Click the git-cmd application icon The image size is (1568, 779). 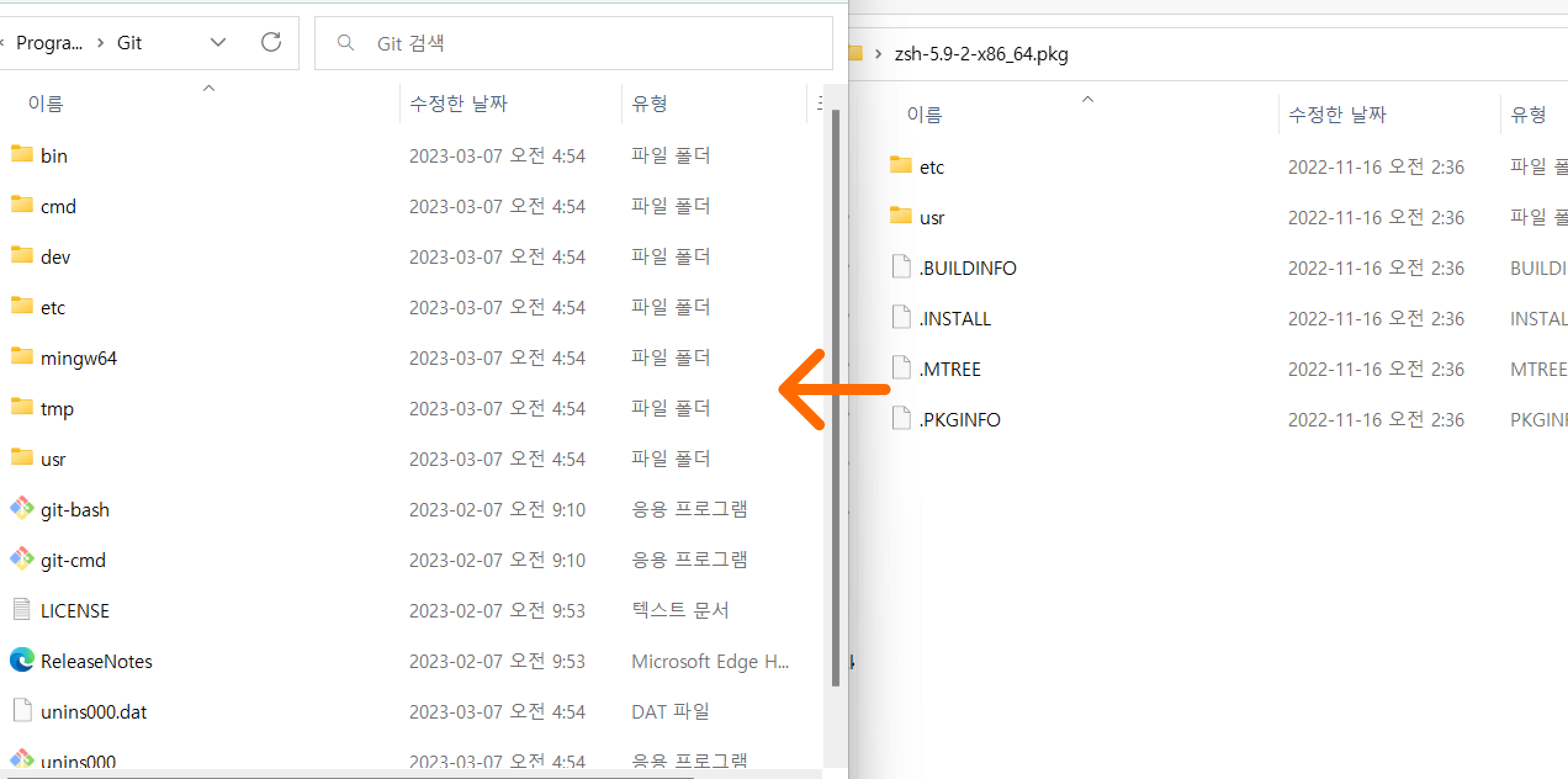pos(22,558)
